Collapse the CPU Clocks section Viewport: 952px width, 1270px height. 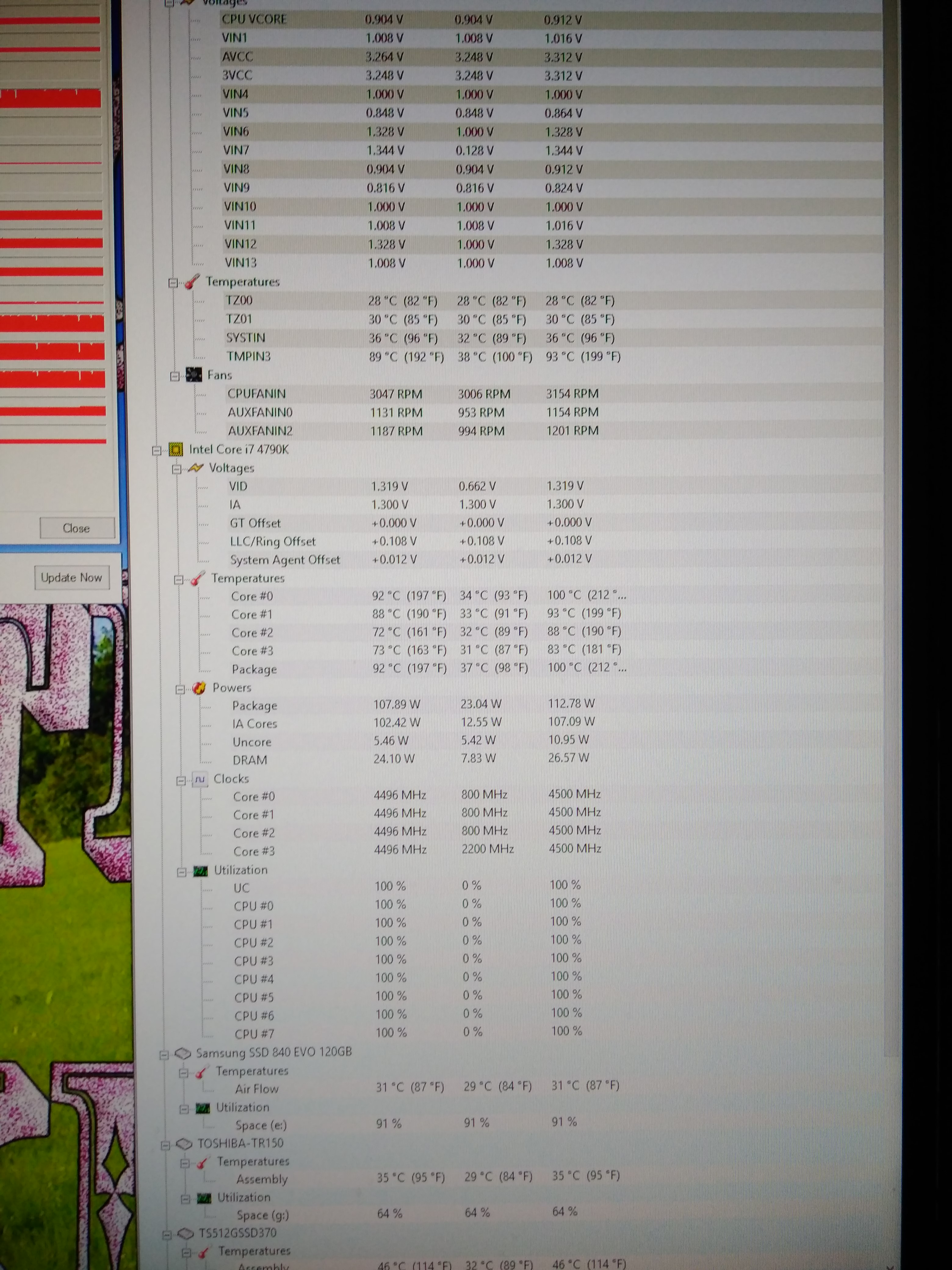pyautogui.click(x=181, y=781)
